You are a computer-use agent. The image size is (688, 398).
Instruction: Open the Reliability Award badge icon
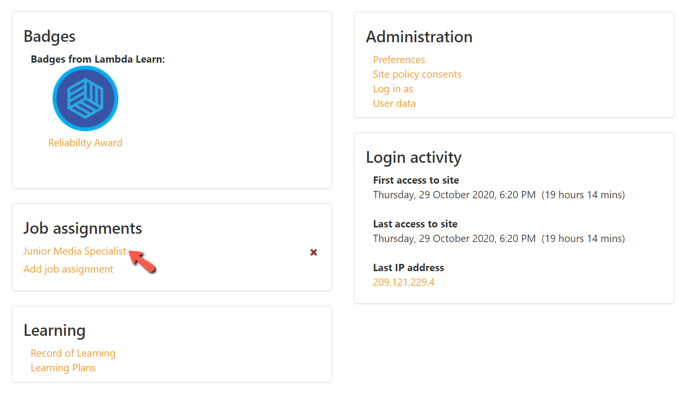[x=86, y=98]
